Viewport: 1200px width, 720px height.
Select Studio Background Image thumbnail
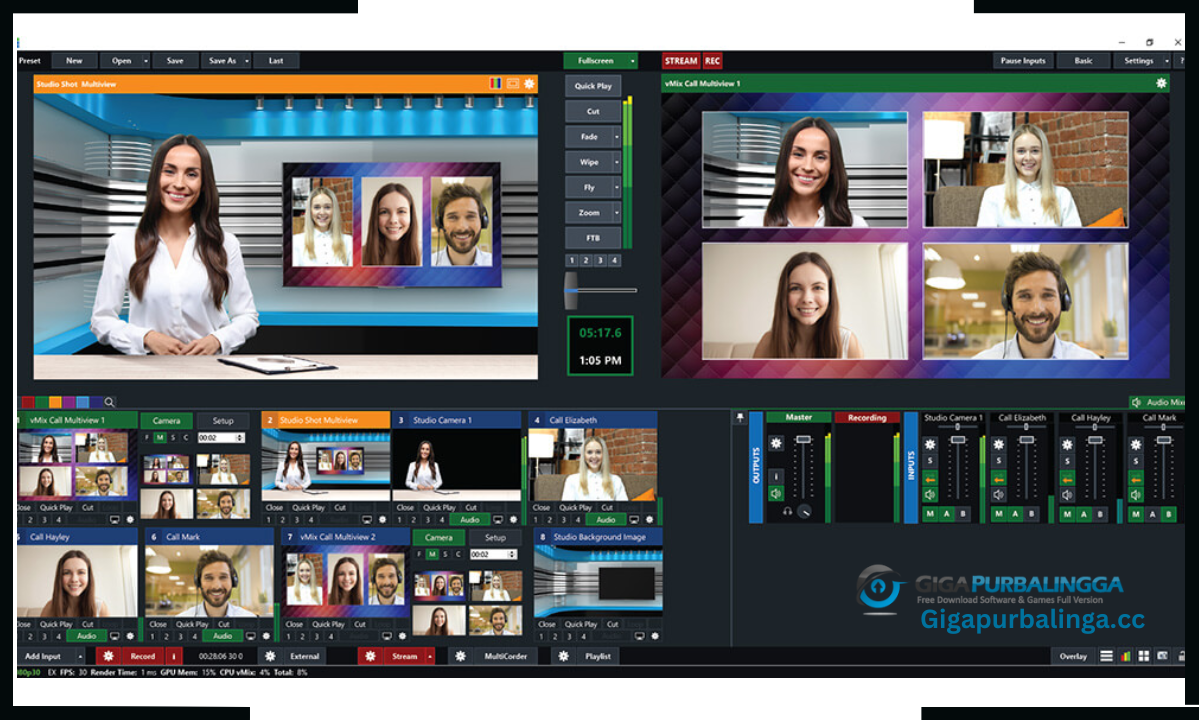(x=596, y=581)
